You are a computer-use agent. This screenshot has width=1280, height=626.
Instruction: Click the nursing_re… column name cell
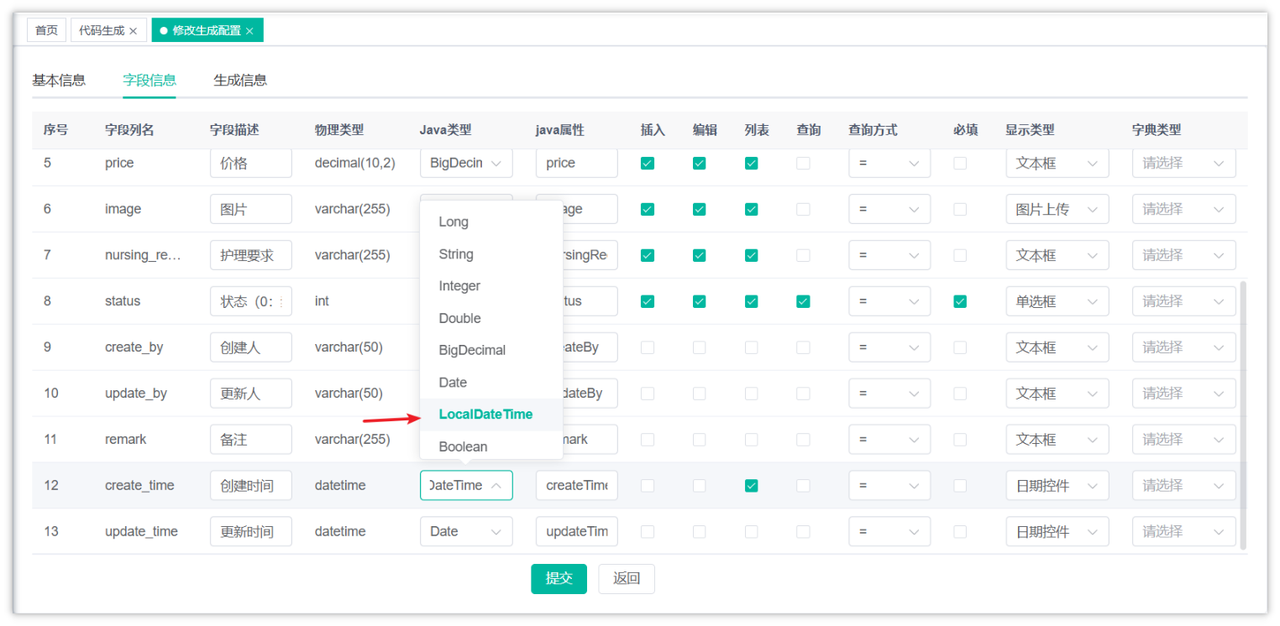[x=143, y=255]
